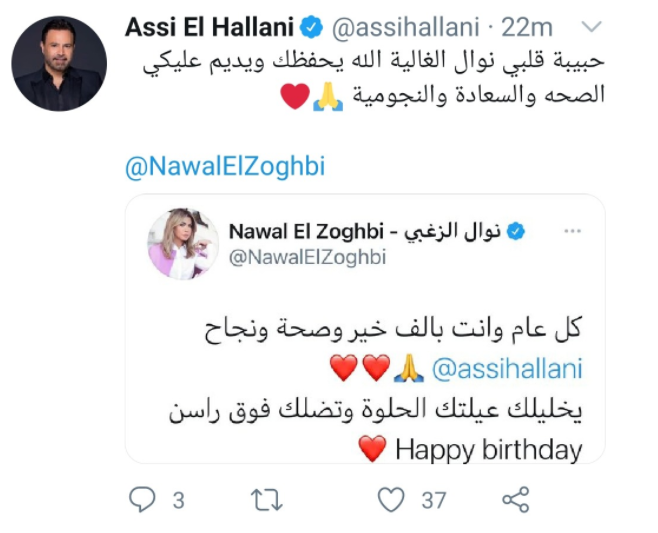The height and width of the screenshot is (533, 658).
Task: View the 37 likes count
Action: pyautogui.click(x=433, y=500)
